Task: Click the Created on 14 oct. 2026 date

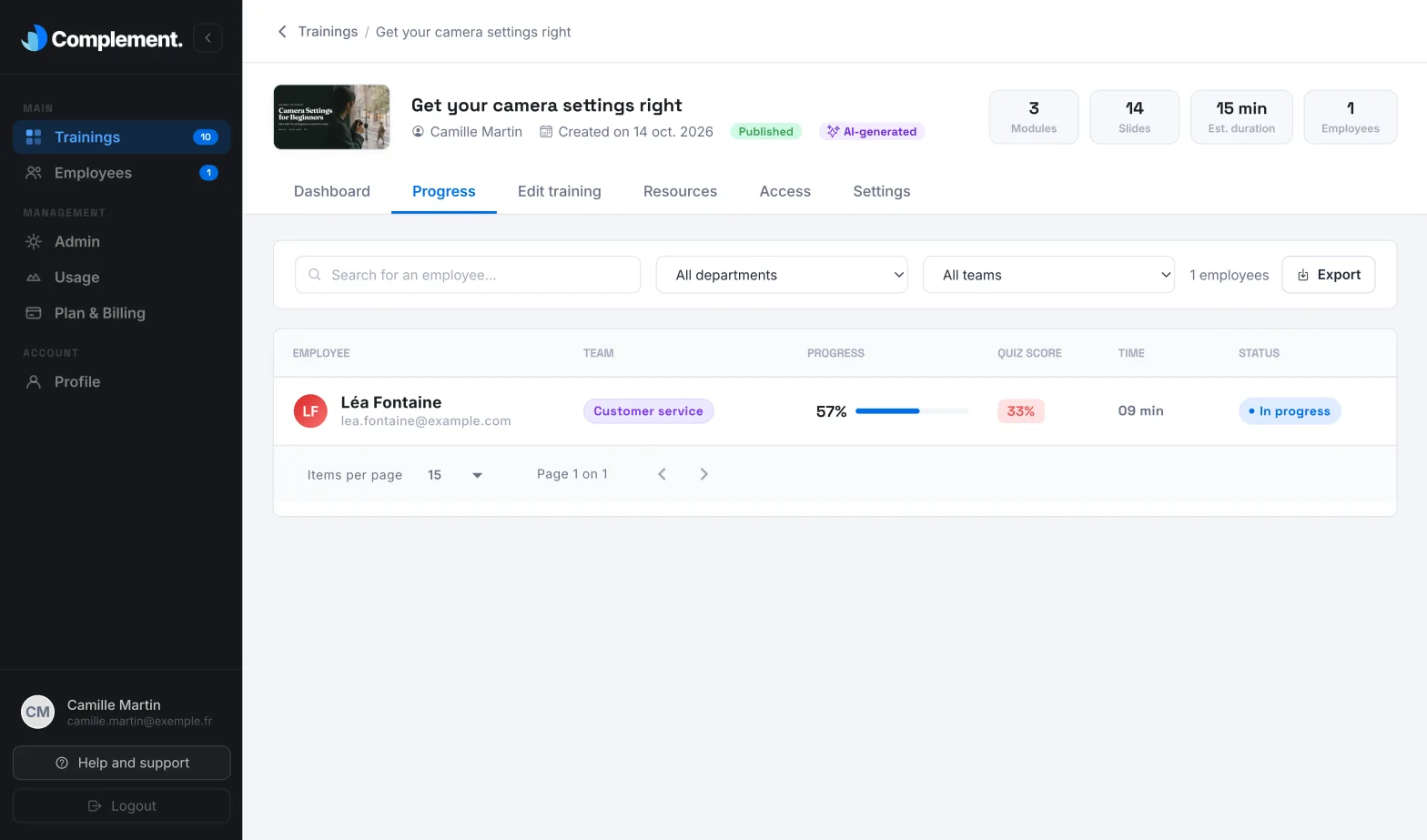Action: tap(627, 132)
